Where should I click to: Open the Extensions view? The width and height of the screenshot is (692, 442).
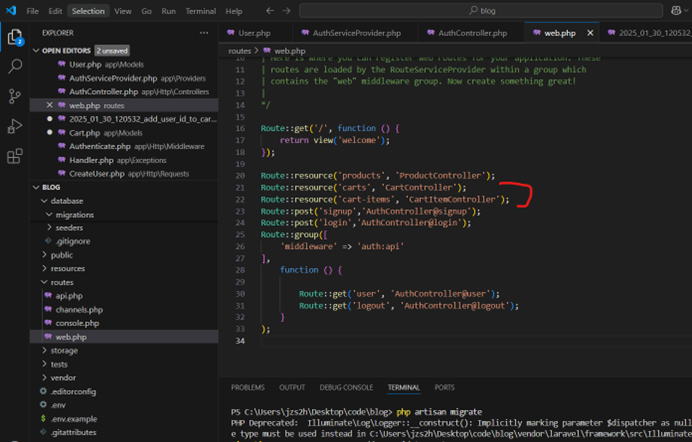pyautogui.click(x=15, y=156)
